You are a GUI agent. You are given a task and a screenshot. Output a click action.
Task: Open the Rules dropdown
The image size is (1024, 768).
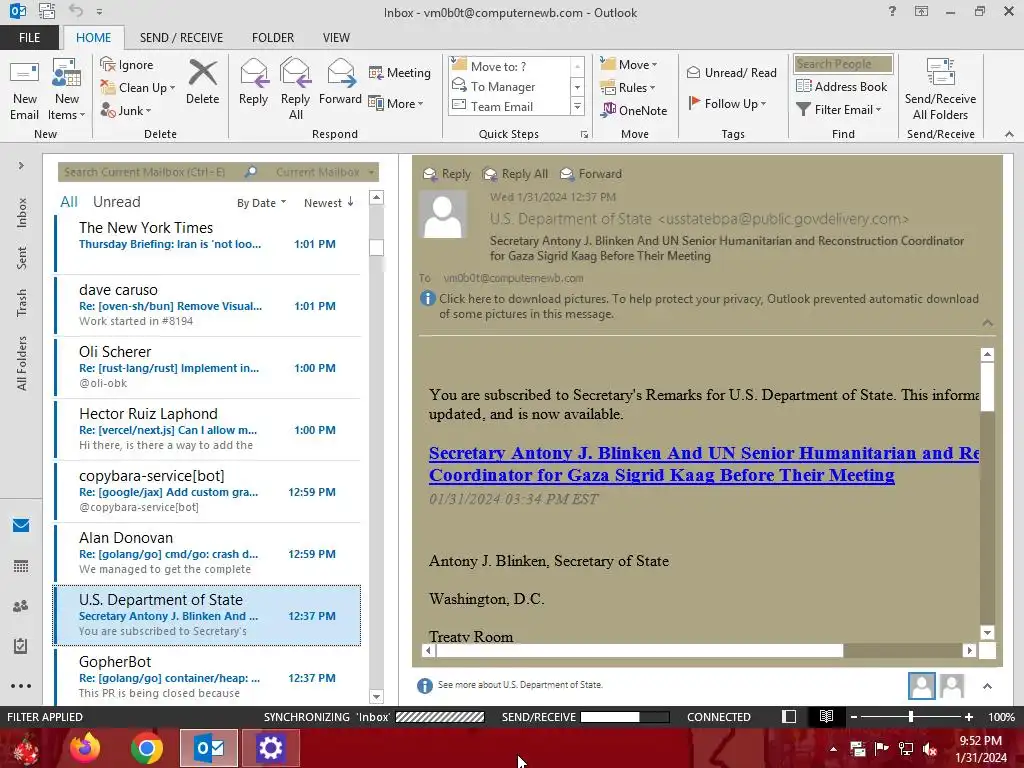tap(628, 87)
